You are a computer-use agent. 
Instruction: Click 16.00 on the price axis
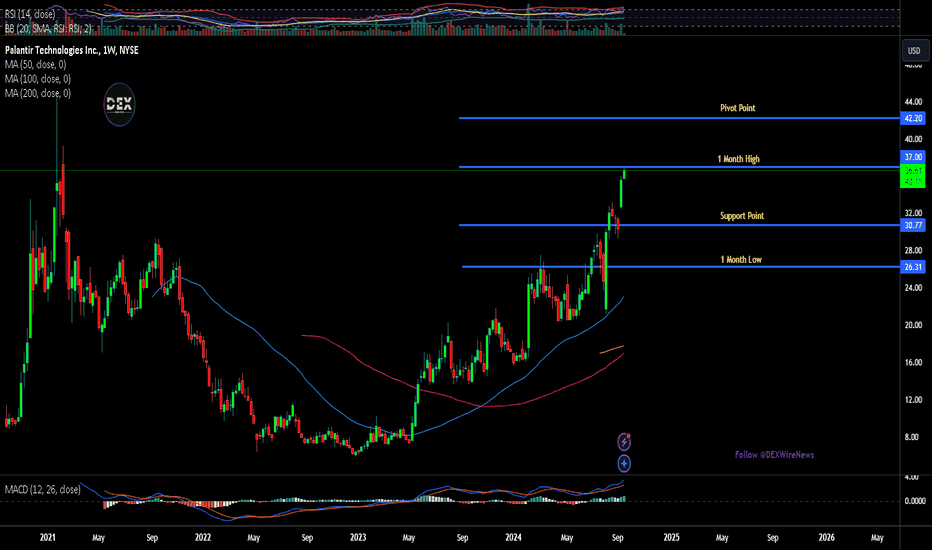913,363
